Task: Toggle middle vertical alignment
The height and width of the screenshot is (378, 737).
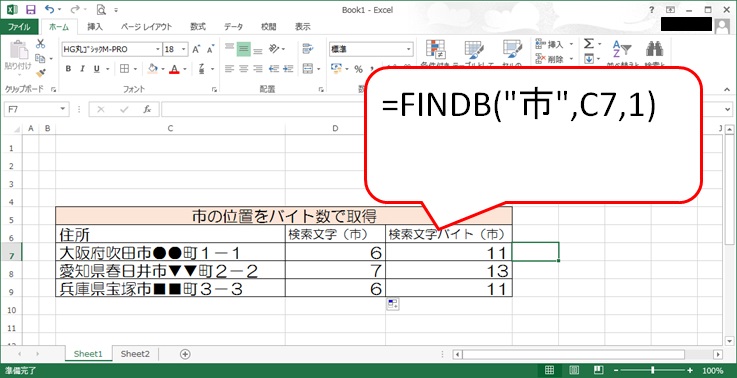Action: pyautogui.click(x=243, y=49)
